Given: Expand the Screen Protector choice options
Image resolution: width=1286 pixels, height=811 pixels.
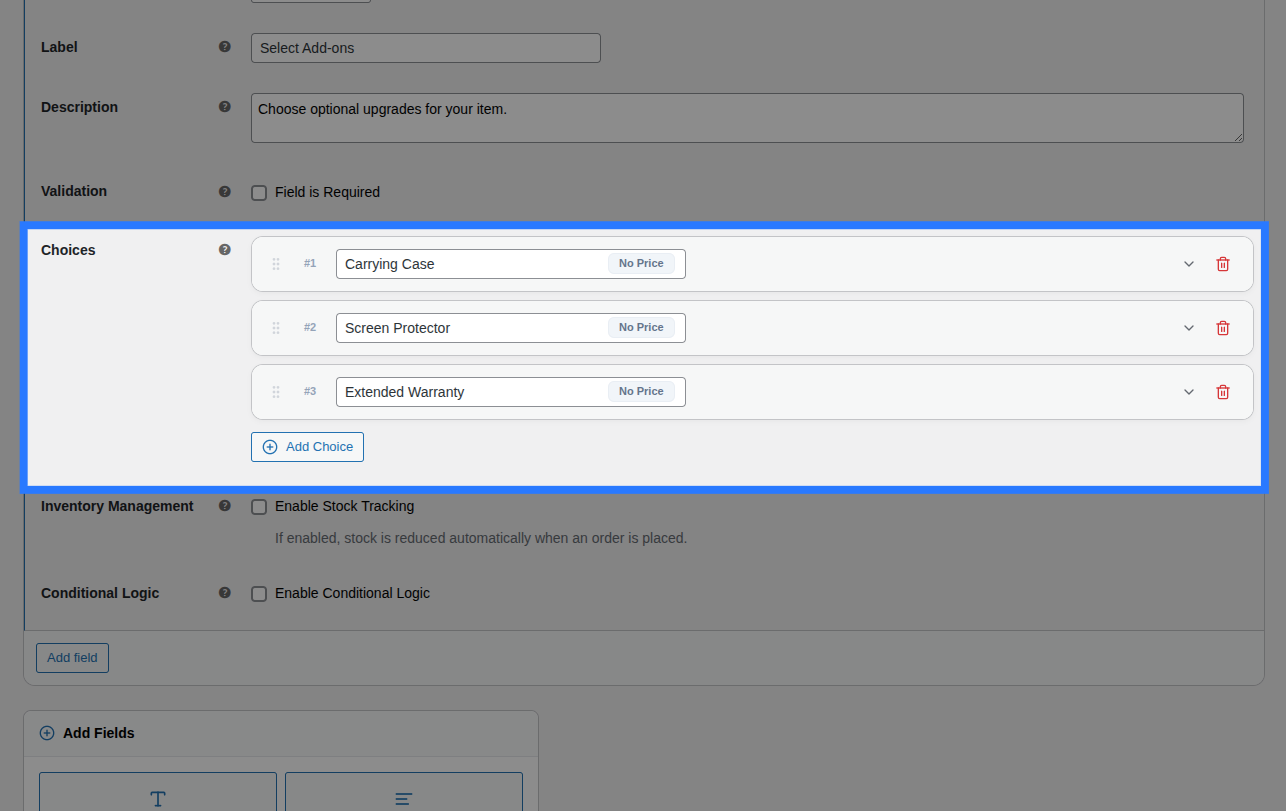Looking at the screenshot, I should [x=1189, y=328].
